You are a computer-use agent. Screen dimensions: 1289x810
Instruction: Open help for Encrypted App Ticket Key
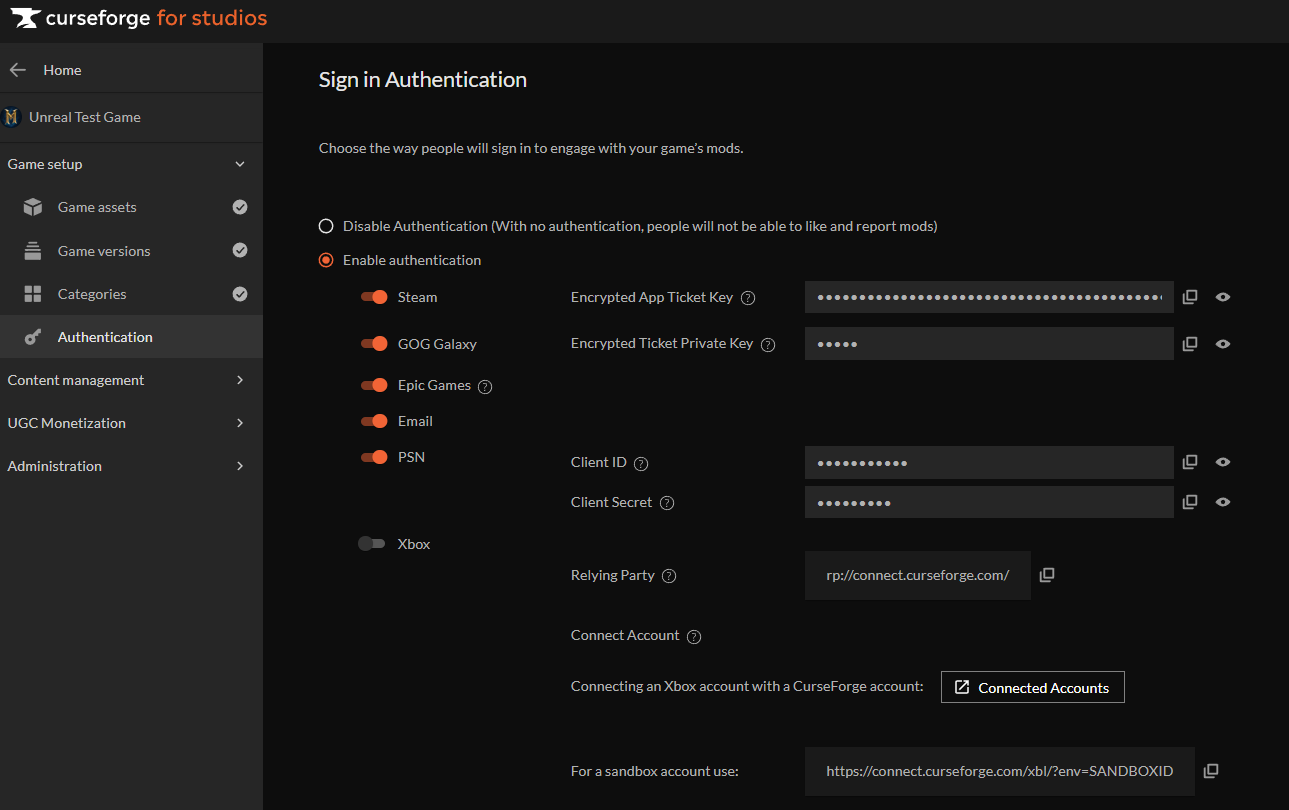click(748, 298)
